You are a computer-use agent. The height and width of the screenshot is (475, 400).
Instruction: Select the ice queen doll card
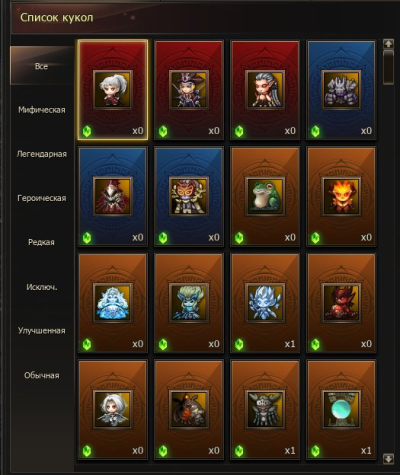point(113,303)
